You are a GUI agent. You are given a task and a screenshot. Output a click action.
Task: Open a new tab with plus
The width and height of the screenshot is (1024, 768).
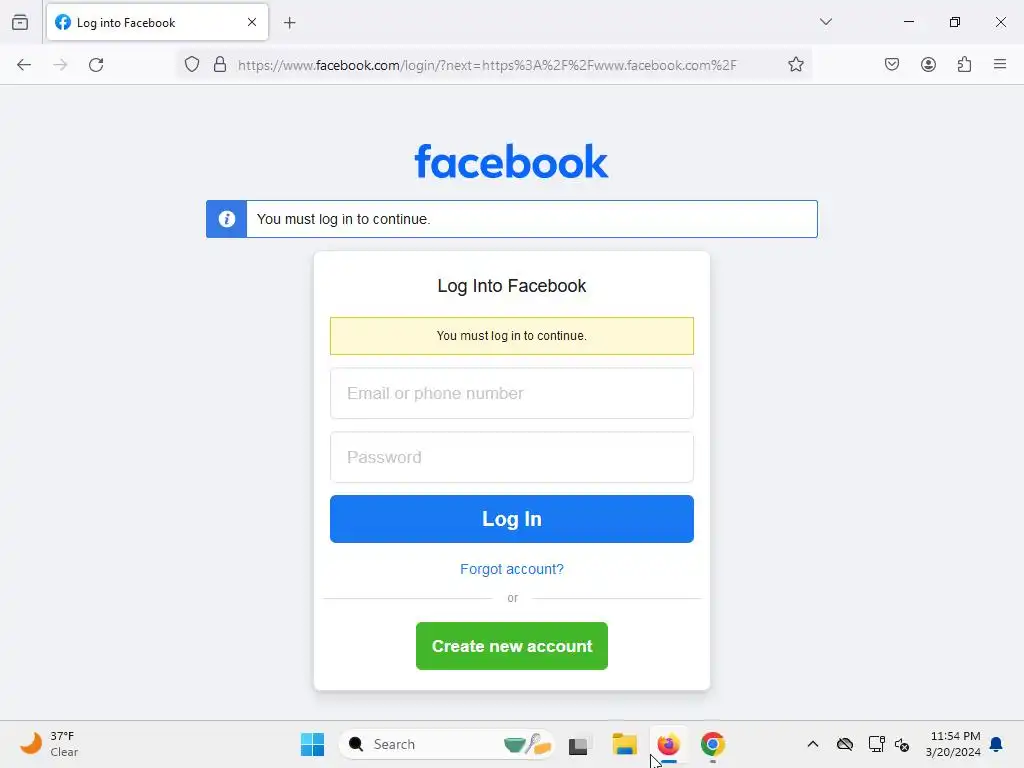[x=290, y=23]
